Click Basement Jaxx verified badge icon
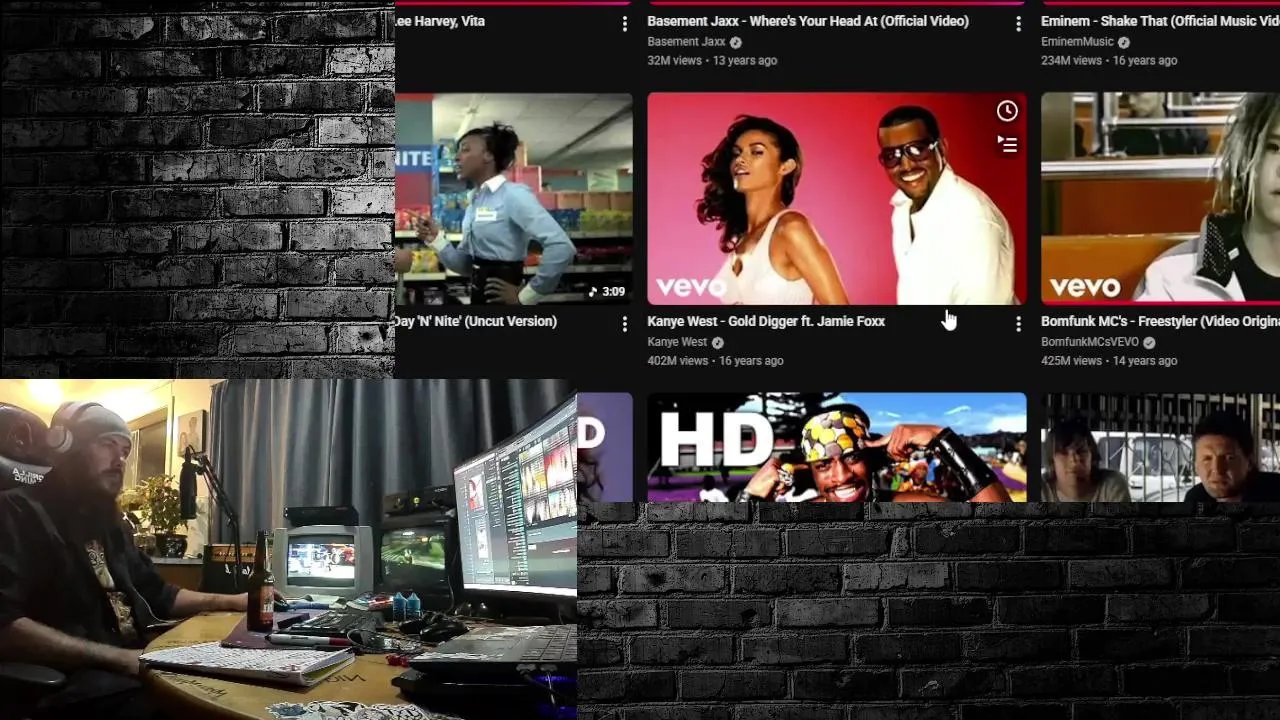1280x720 pixels. pos(736,42)
